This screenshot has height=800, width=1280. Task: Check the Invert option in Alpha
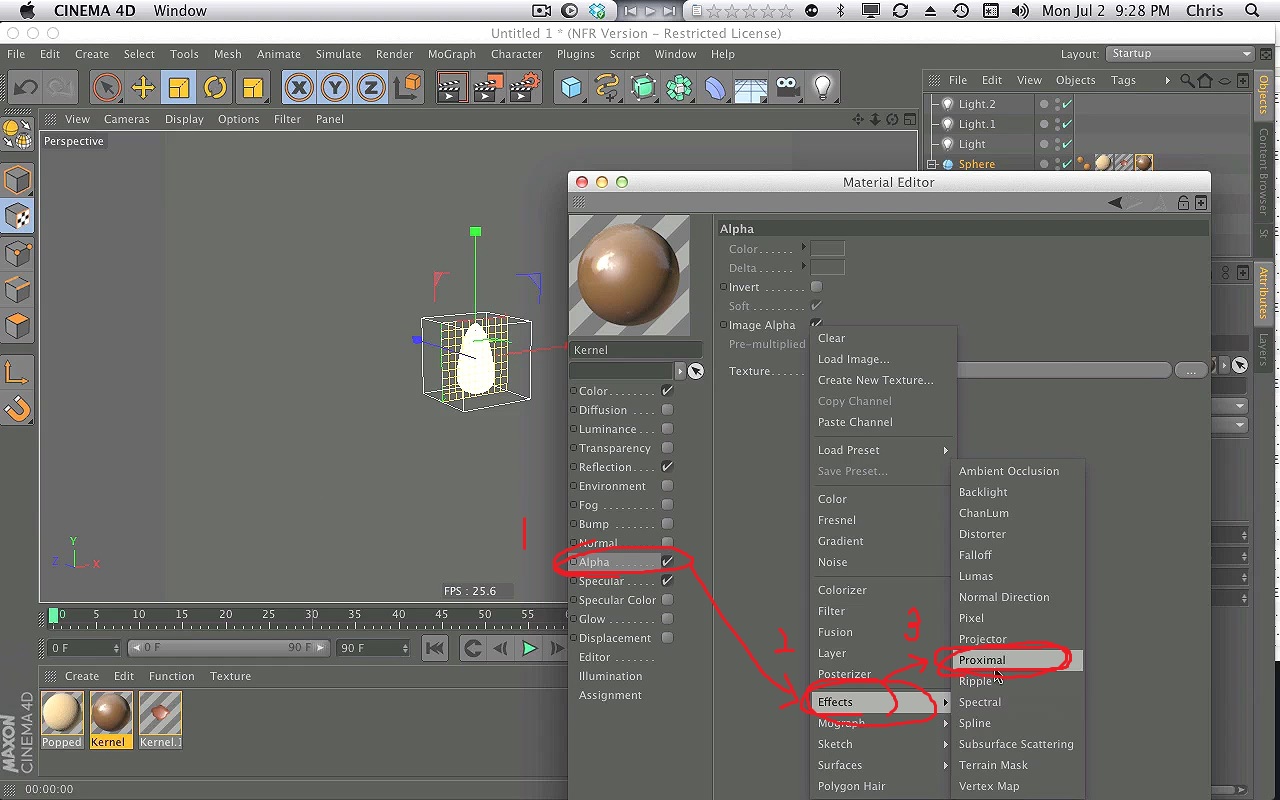816,287
